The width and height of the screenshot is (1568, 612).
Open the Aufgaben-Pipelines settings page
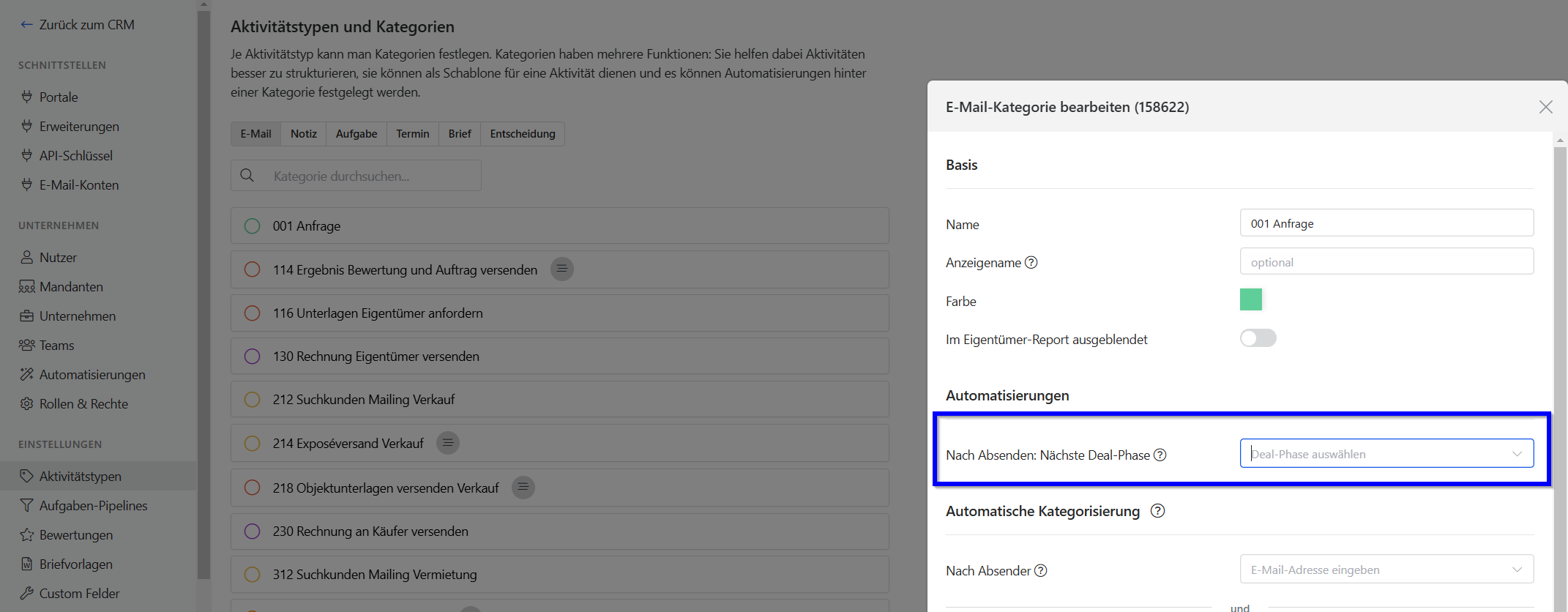pyautogui.click(x=93, y=506)
